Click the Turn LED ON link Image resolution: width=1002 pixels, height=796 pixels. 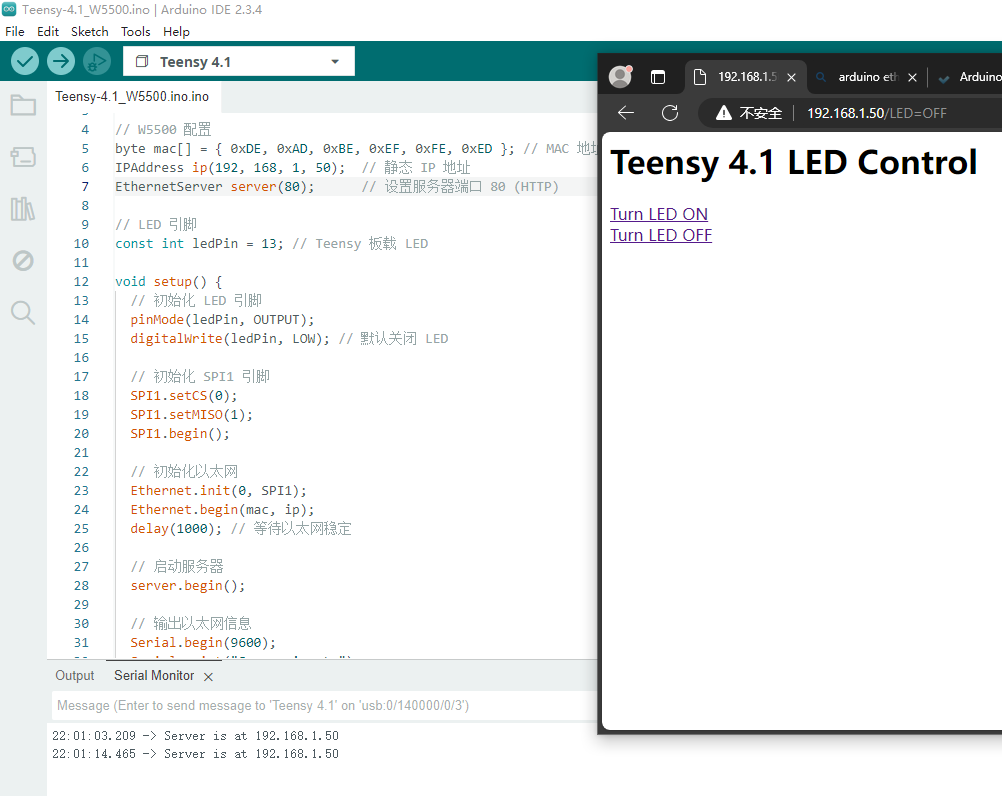tap(659, 214)
